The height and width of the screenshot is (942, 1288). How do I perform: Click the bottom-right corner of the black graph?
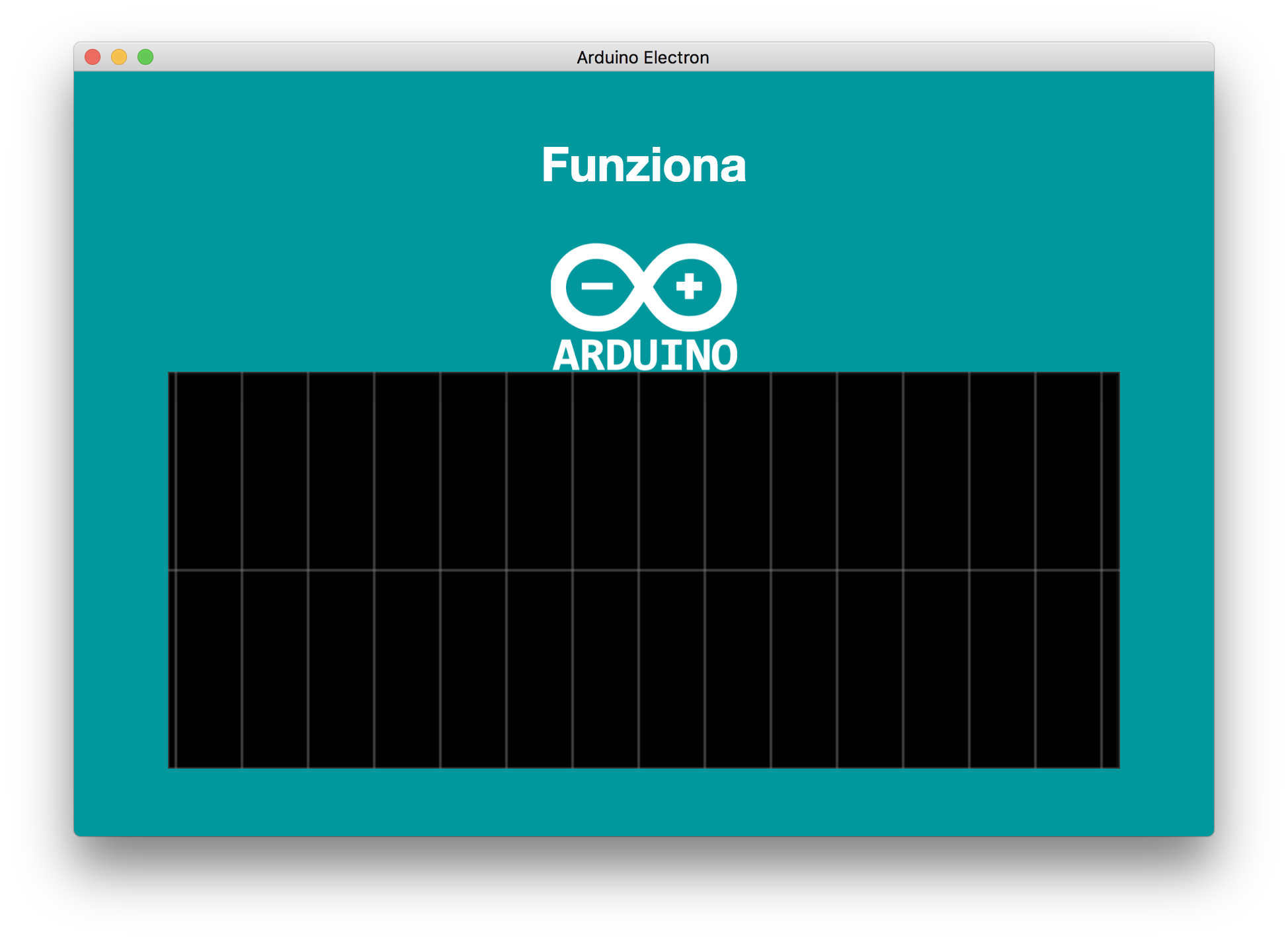click(1117, 766)
